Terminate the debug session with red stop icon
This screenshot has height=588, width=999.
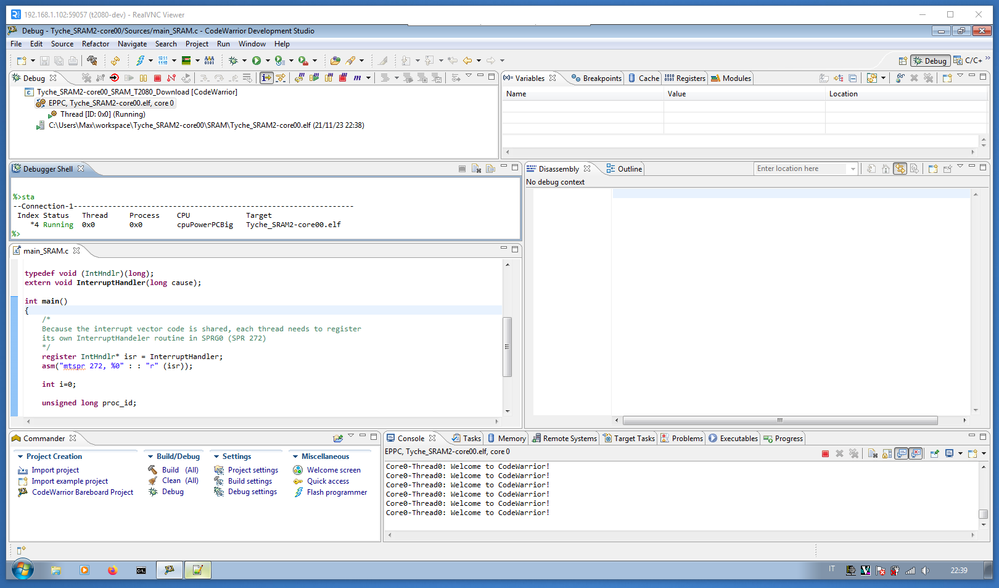[x=155, y=78]
